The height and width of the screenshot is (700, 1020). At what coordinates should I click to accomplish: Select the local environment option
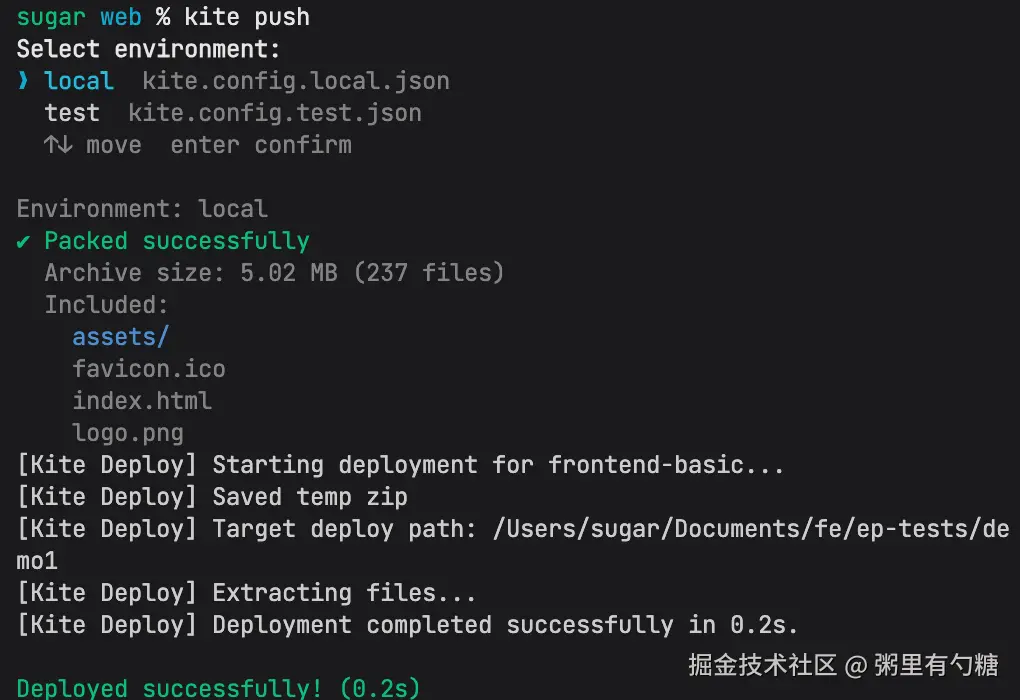[79, 81]
